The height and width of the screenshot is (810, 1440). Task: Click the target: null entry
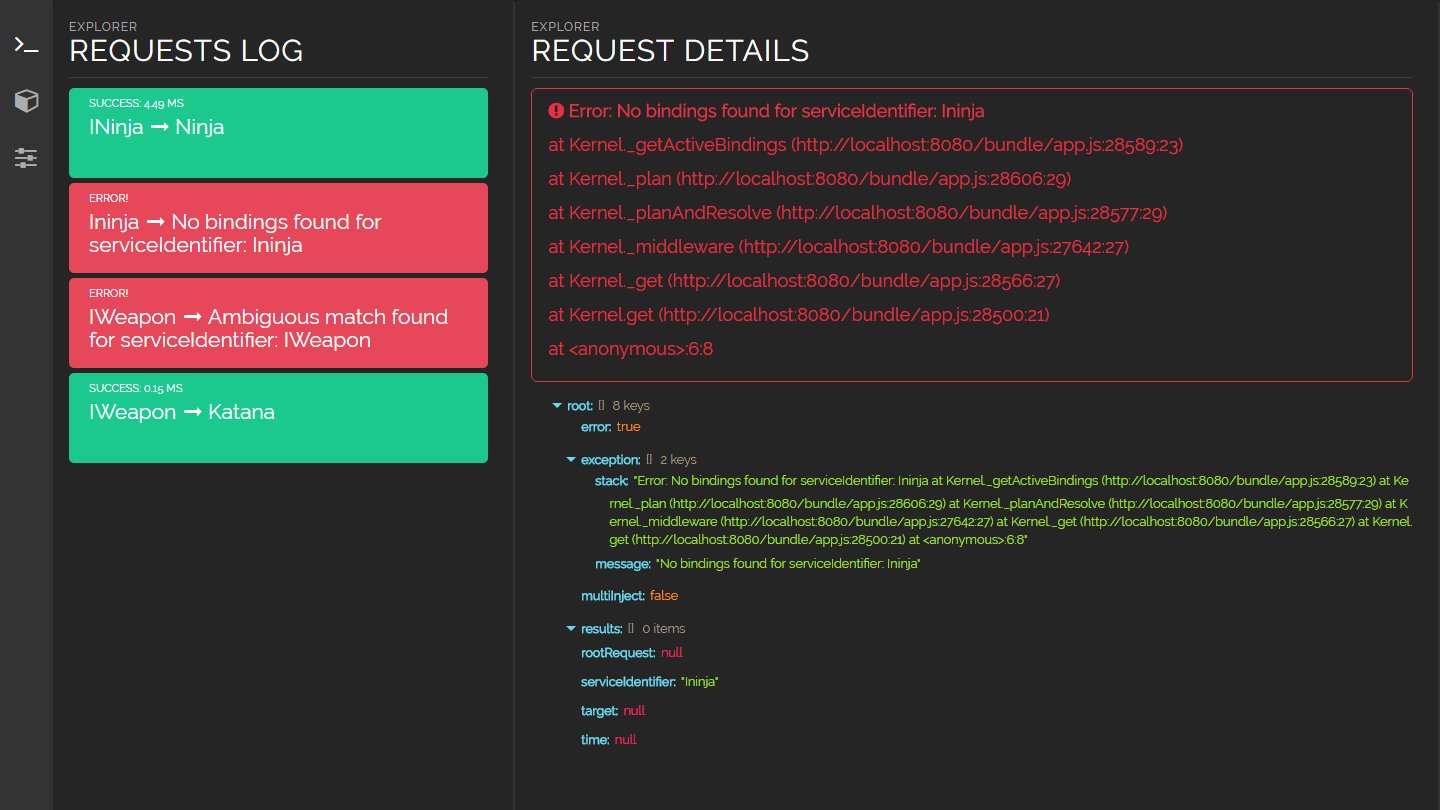613,711
